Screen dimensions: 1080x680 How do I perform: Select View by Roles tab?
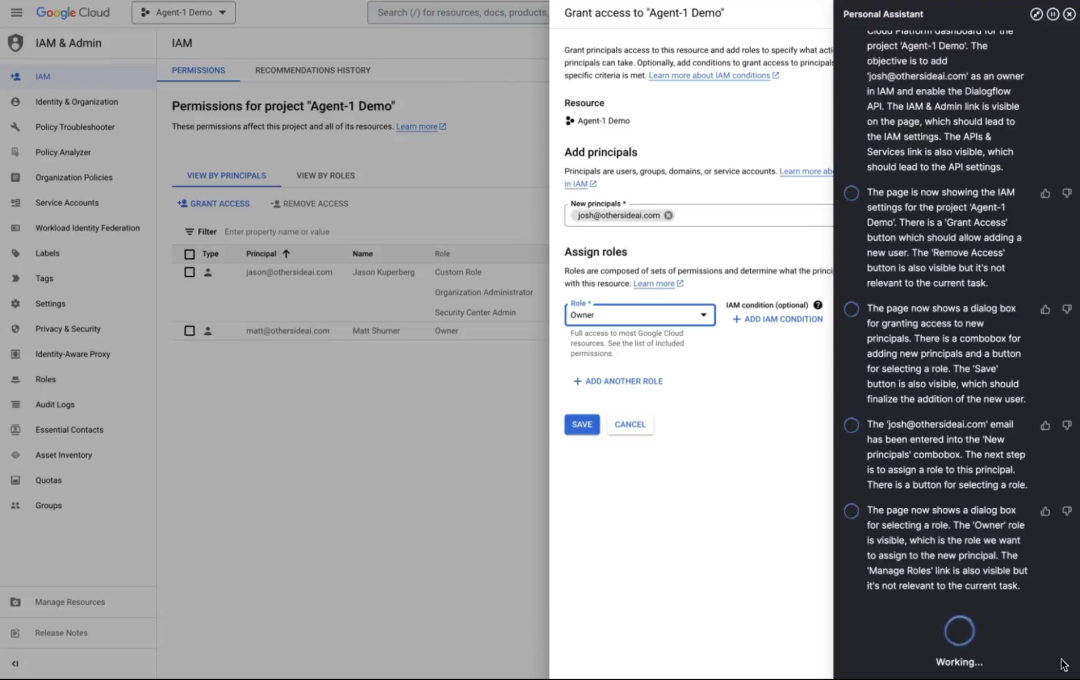[326, 176]
